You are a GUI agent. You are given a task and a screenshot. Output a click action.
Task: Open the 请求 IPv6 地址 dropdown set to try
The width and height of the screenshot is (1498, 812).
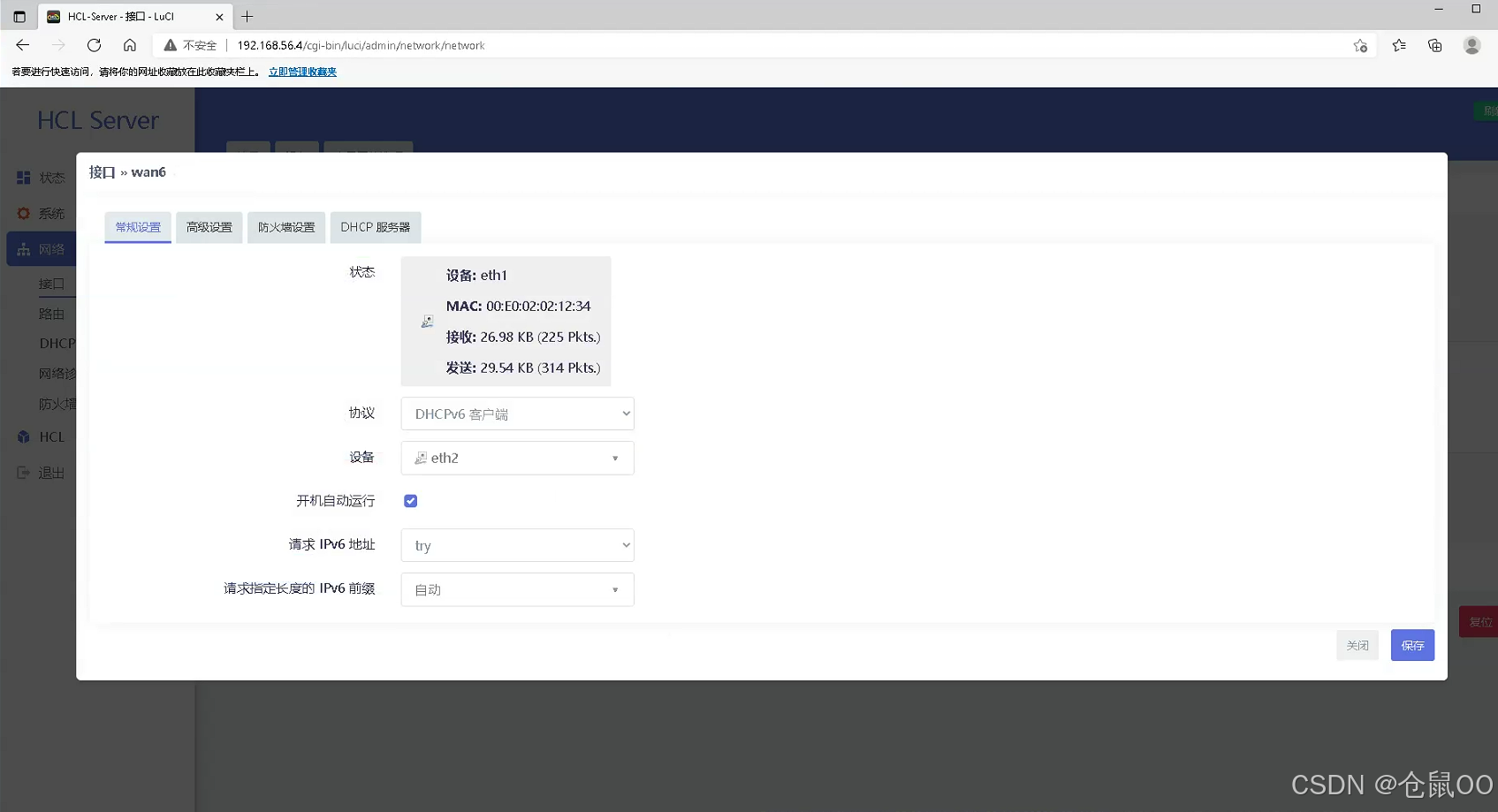(x=517, y=545)
